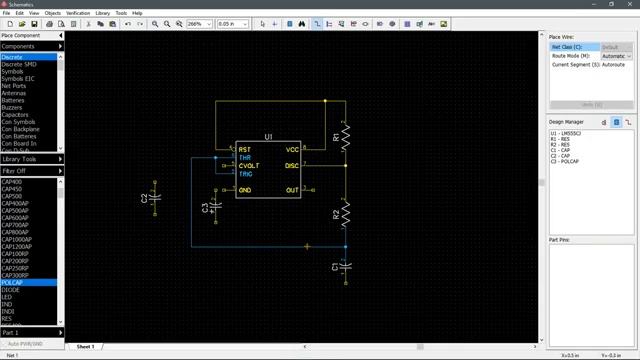Save the schematic with floppy icon

34,24
